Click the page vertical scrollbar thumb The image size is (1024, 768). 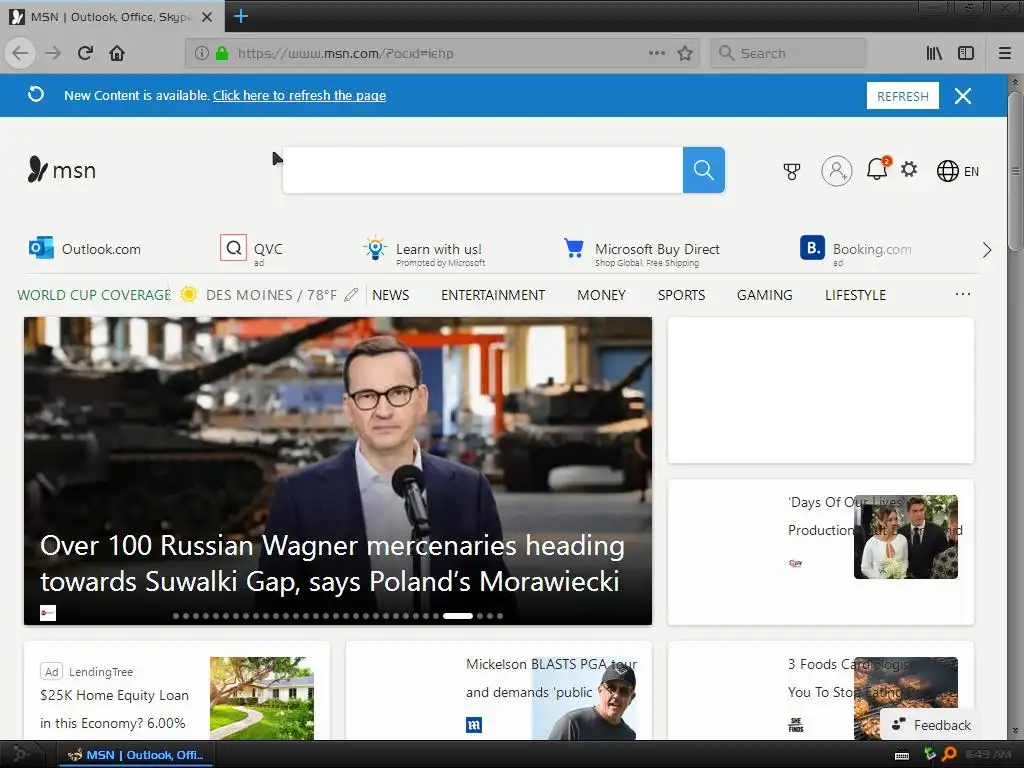[1014, 170]
